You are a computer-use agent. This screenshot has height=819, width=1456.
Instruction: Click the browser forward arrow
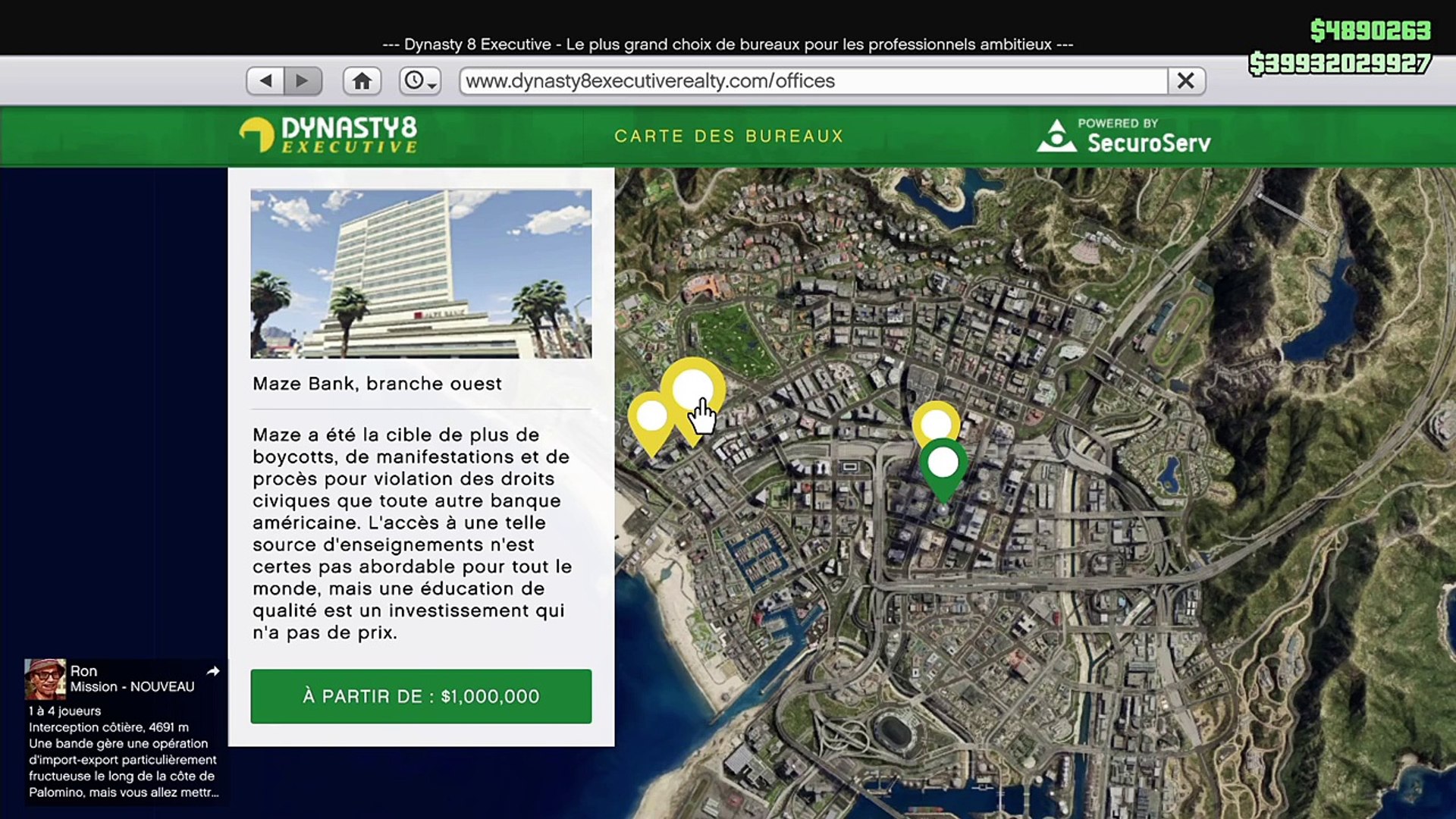point(303,80)
